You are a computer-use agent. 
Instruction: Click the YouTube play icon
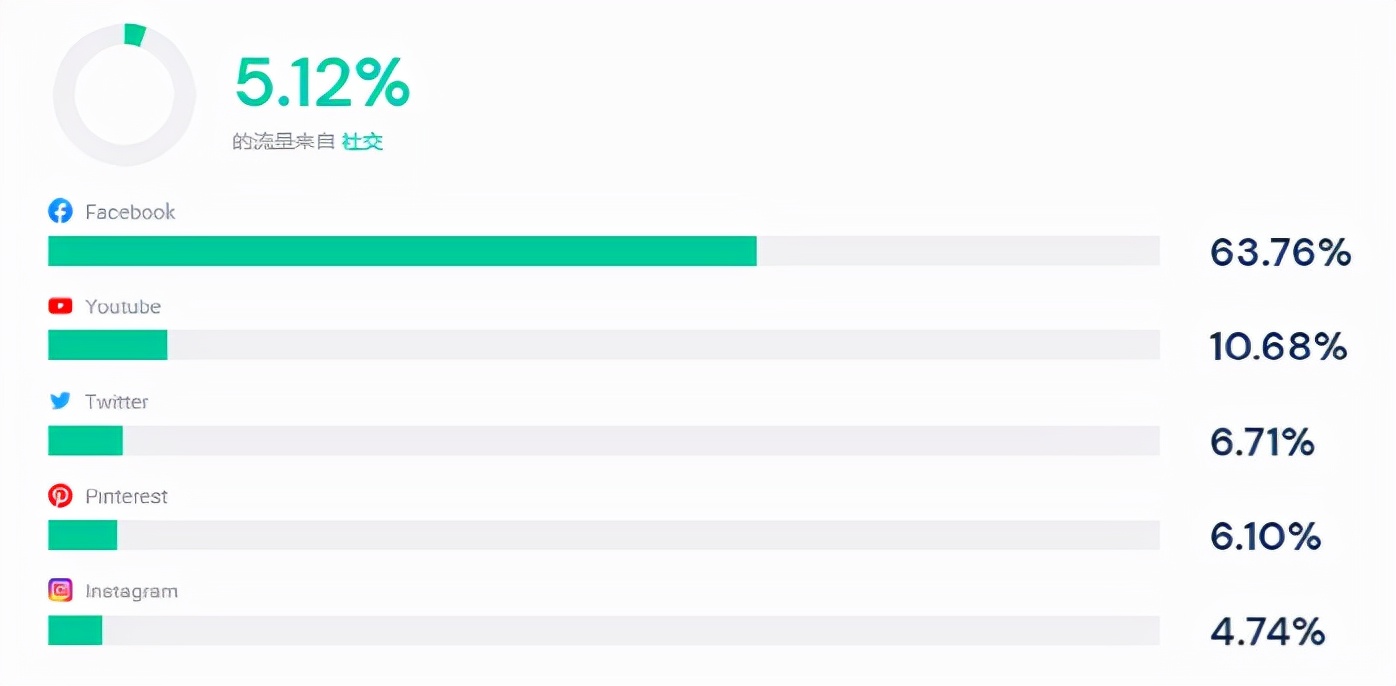point(61,307)
